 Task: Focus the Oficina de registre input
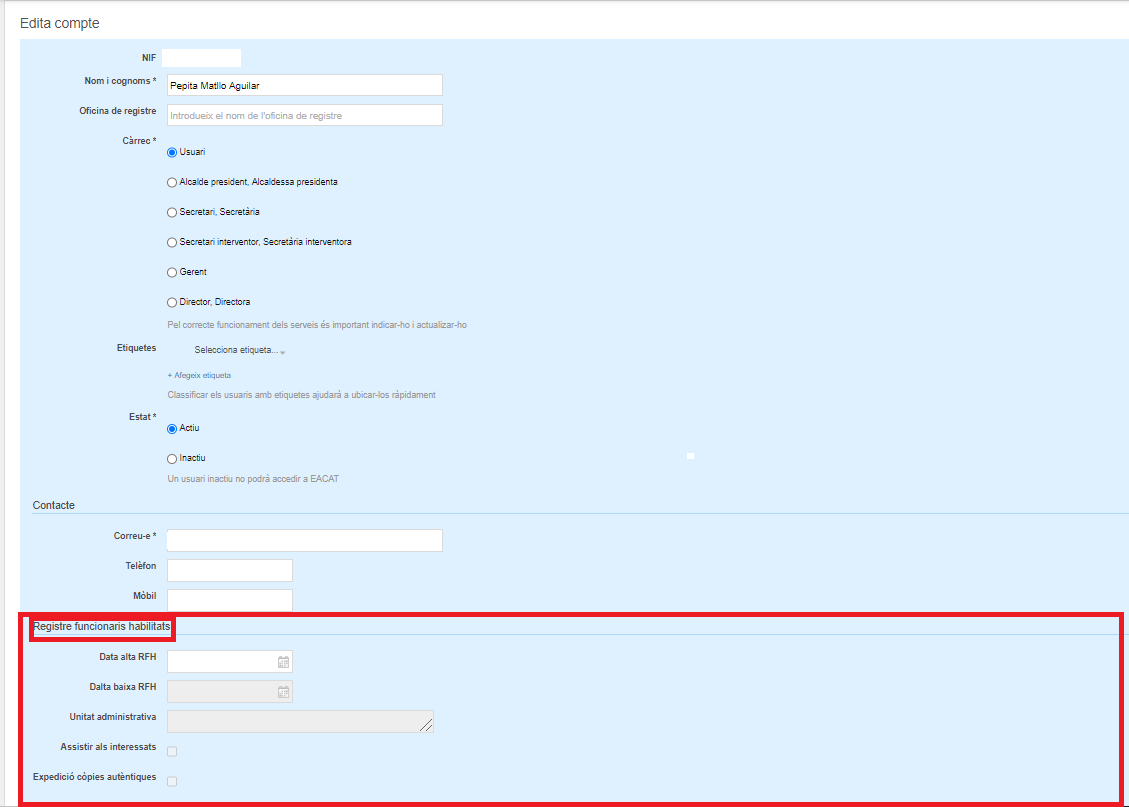point(304,116)
